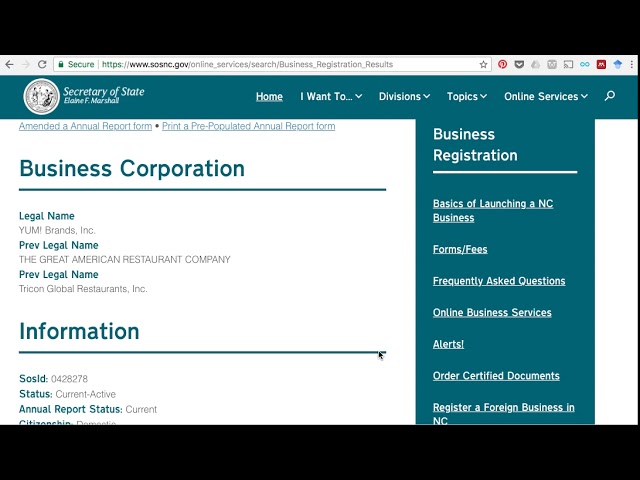The width and height of the screenshot is (640, 480).
Task: Open the Chrome three-dot menu
Action: pos(632,64)
